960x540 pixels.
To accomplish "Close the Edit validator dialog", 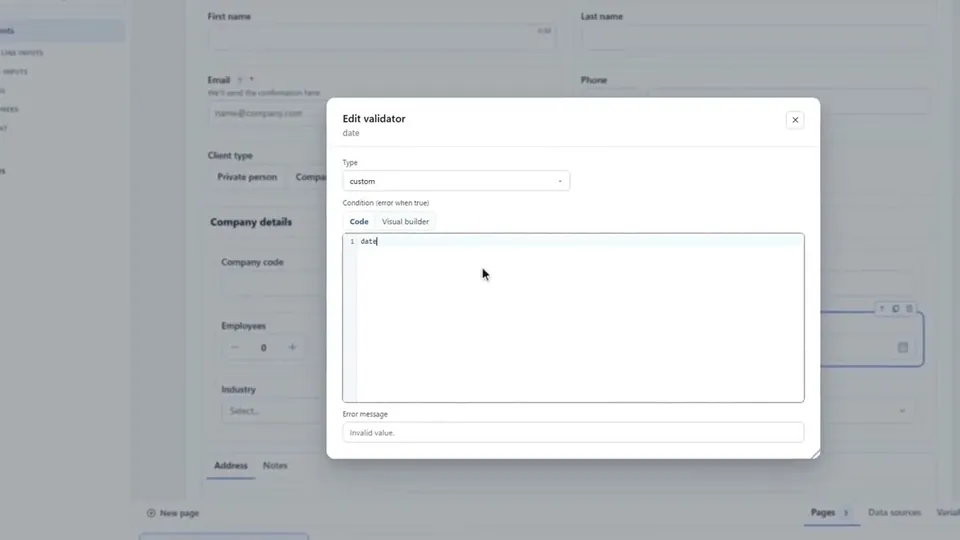I will 795,120.
